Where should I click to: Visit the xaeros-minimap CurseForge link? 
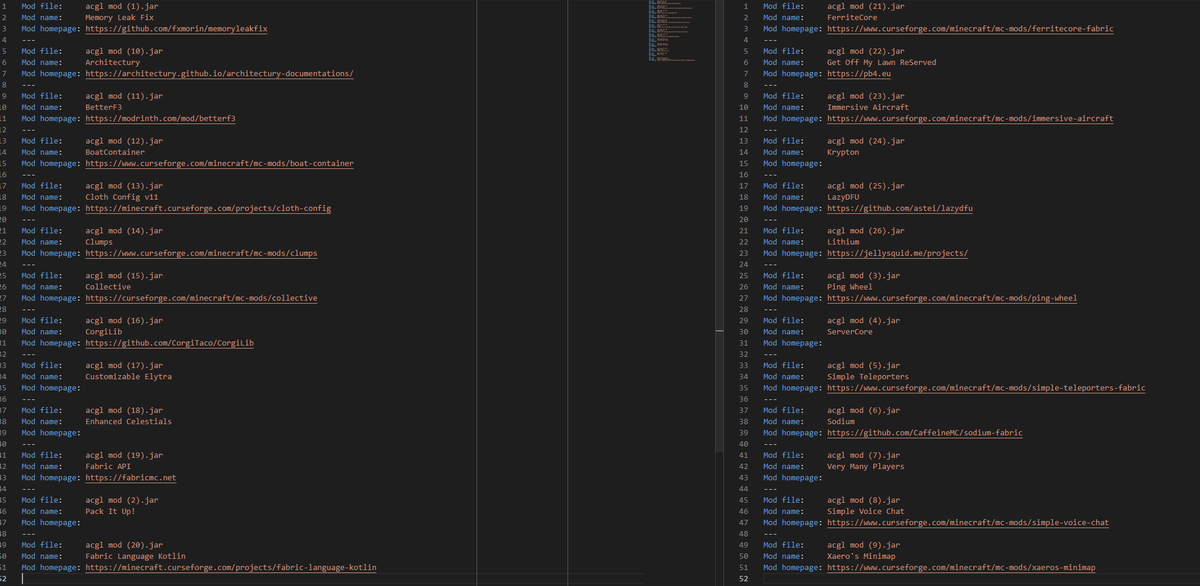[959, 568]
